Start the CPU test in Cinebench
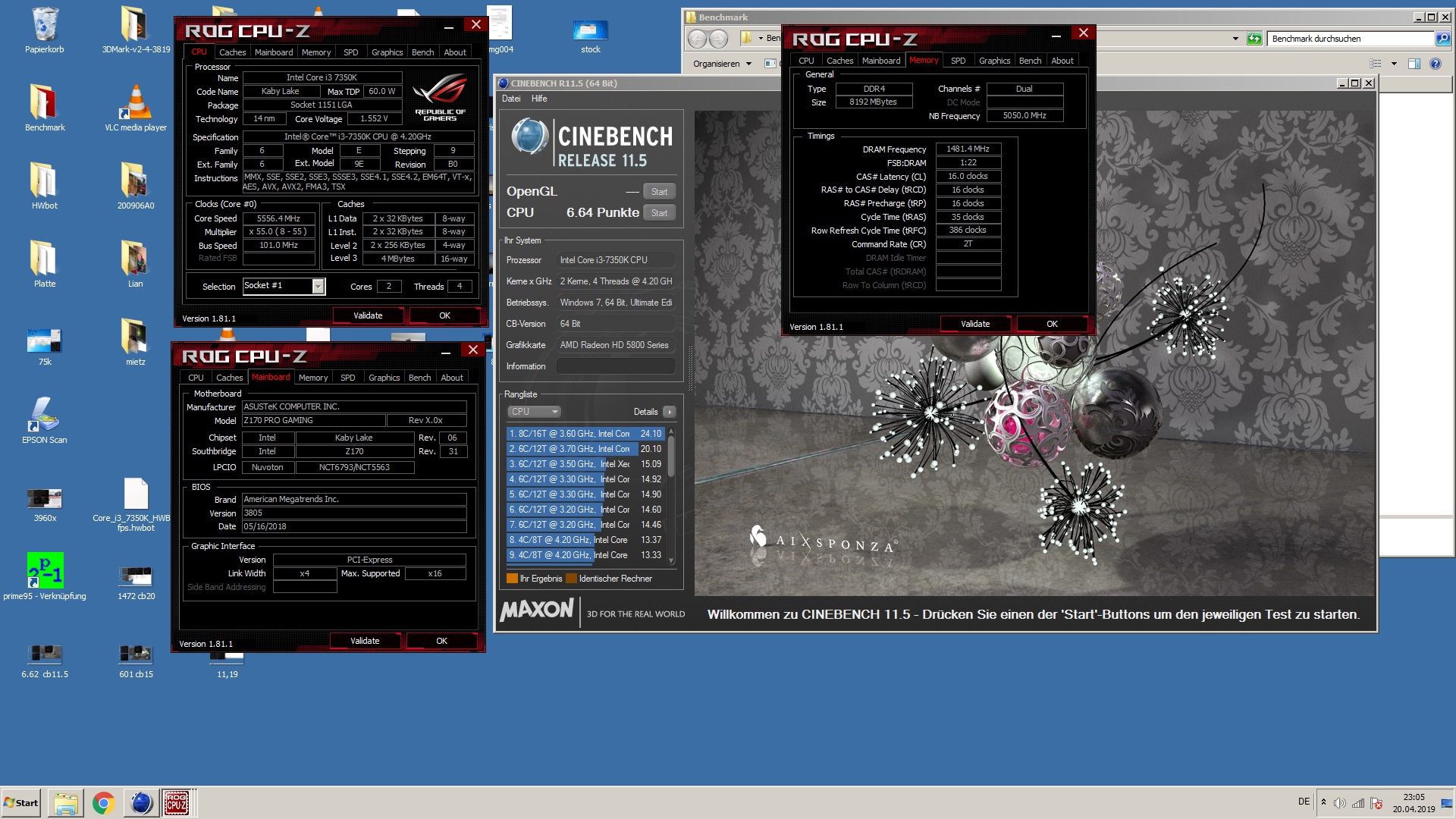The height and width of the screenshot is (819, 1456). 659,213
